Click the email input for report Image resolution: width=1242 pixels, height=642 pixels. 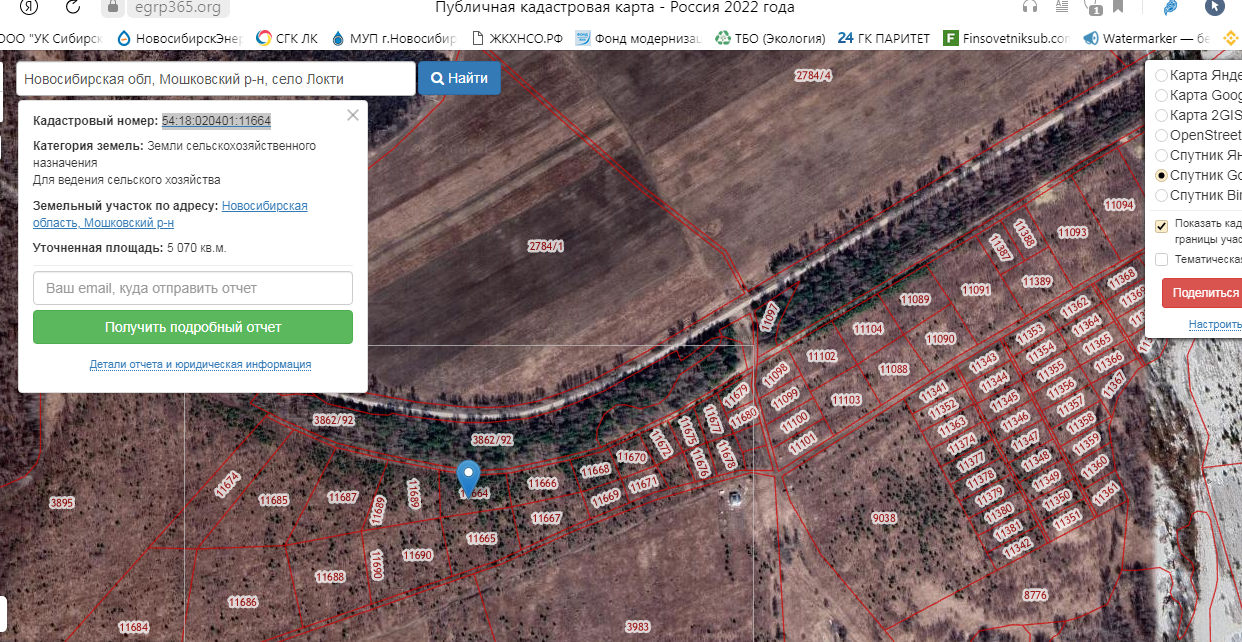(193, 288)
